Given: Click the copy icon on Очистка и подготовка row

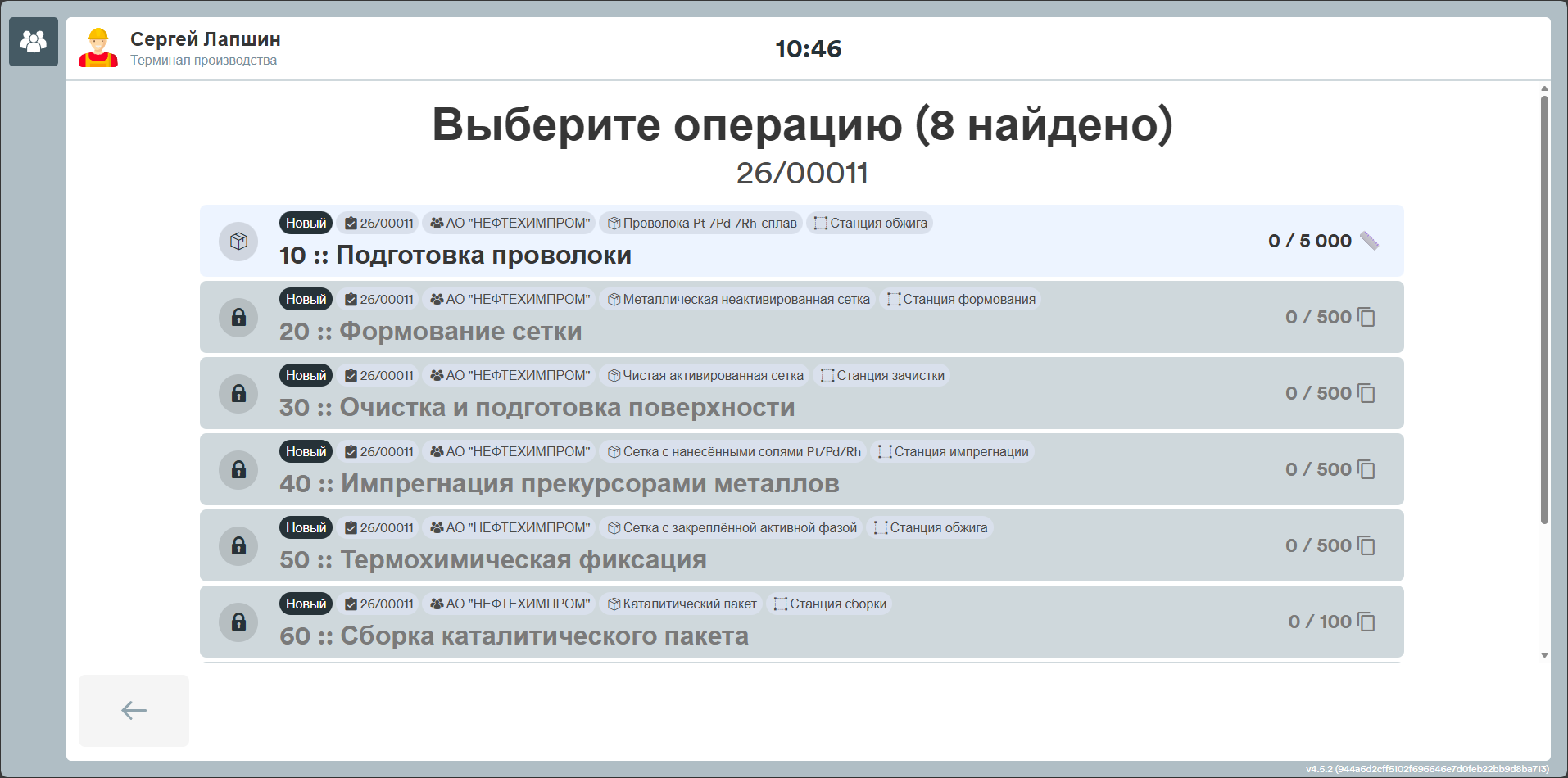Looking at the screenshot, I should coord(1366,393).
